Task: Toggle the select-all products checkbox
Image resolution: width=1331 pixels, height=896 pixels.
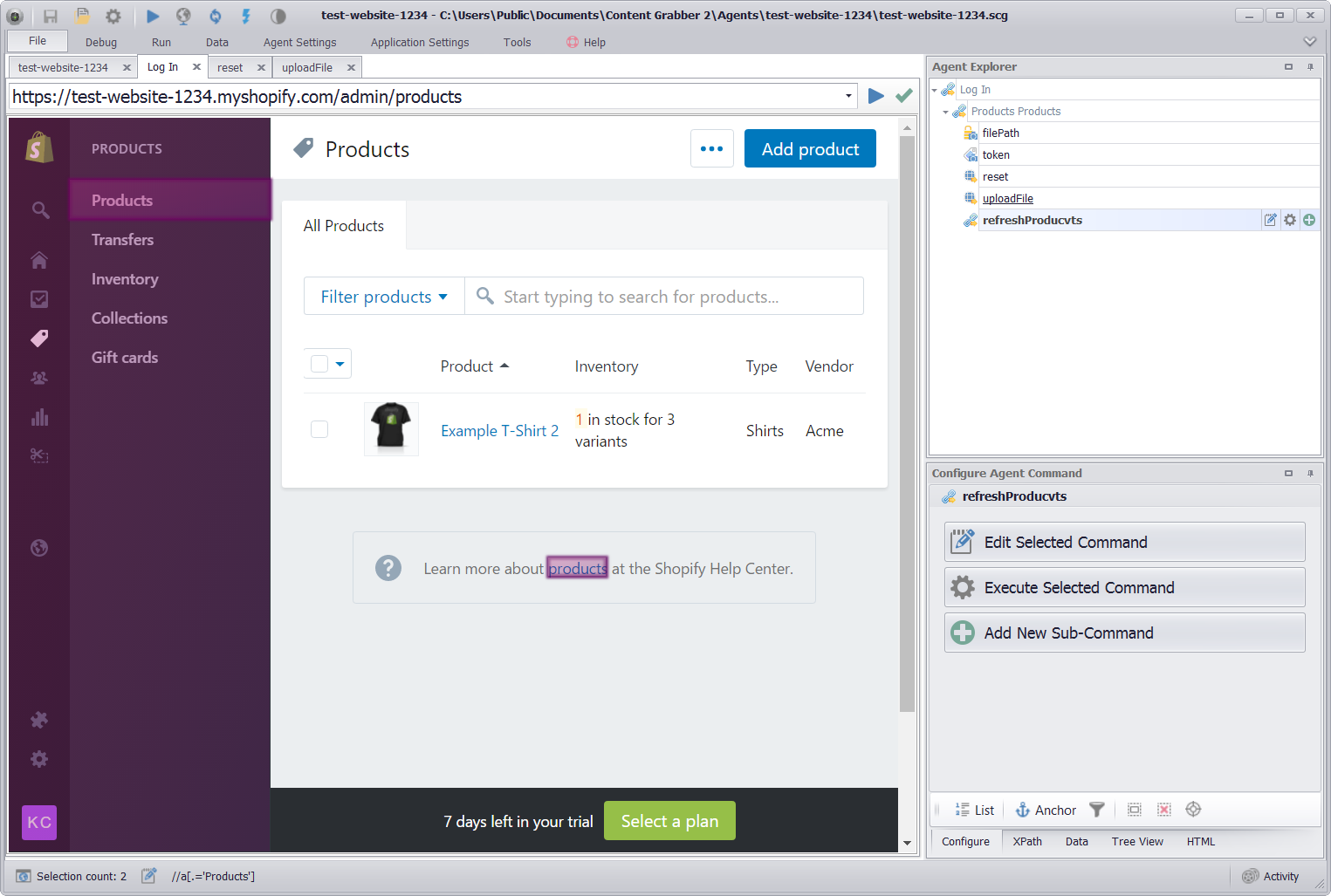Action: (x=319, y=364)
